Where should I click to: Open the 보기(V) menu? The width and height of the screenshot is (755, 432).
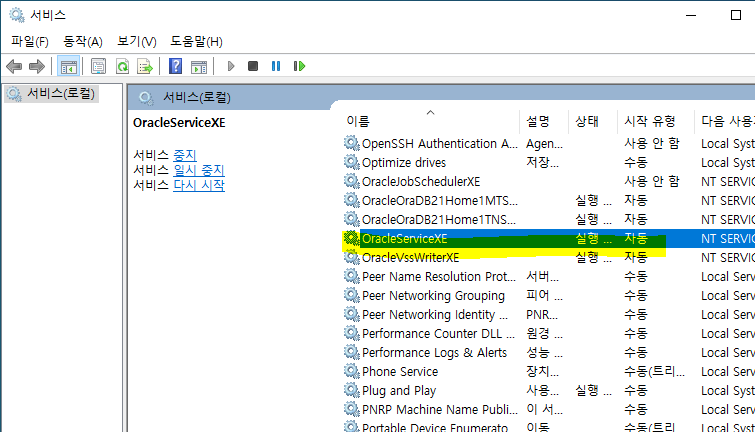coord(137,42)
